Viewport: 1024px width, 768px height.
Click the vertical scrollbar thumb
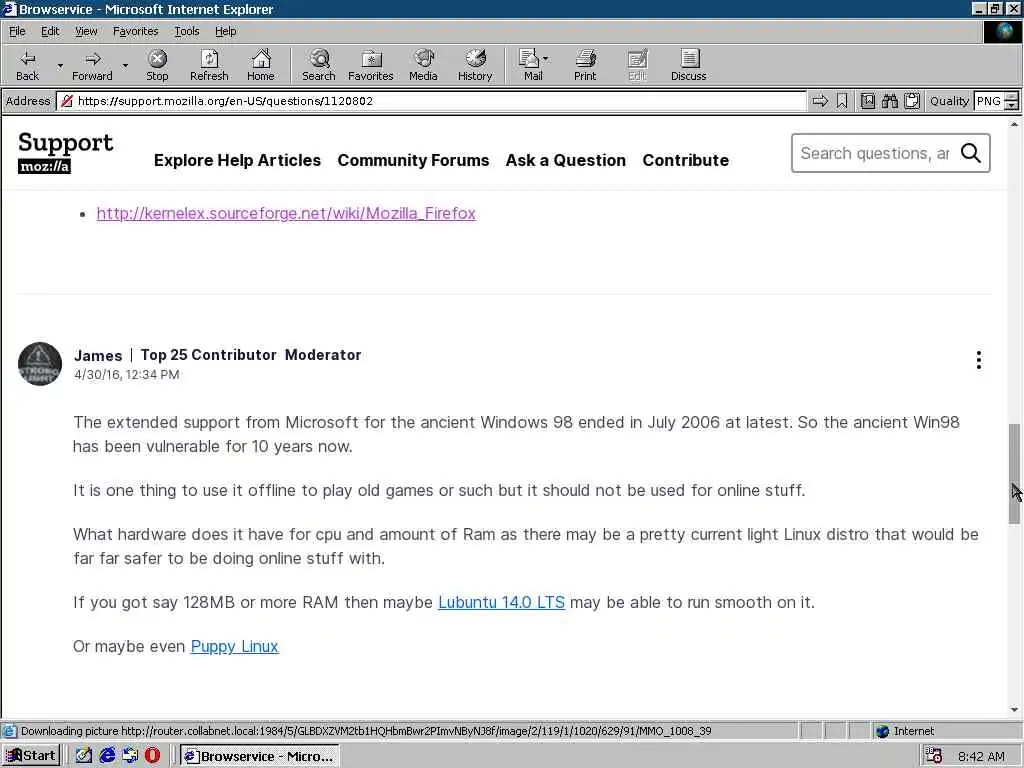(1014, 473)
